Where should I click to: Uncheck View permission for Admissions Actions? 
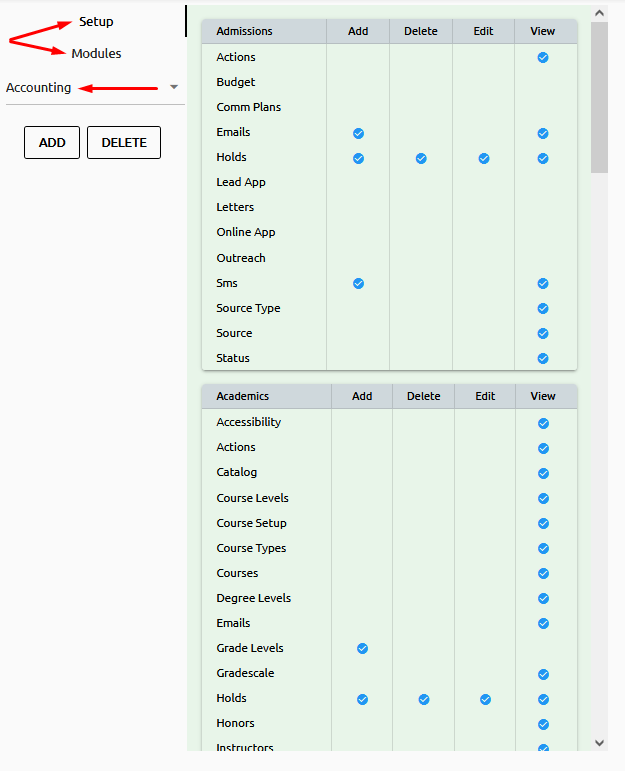tap(543, 58)
